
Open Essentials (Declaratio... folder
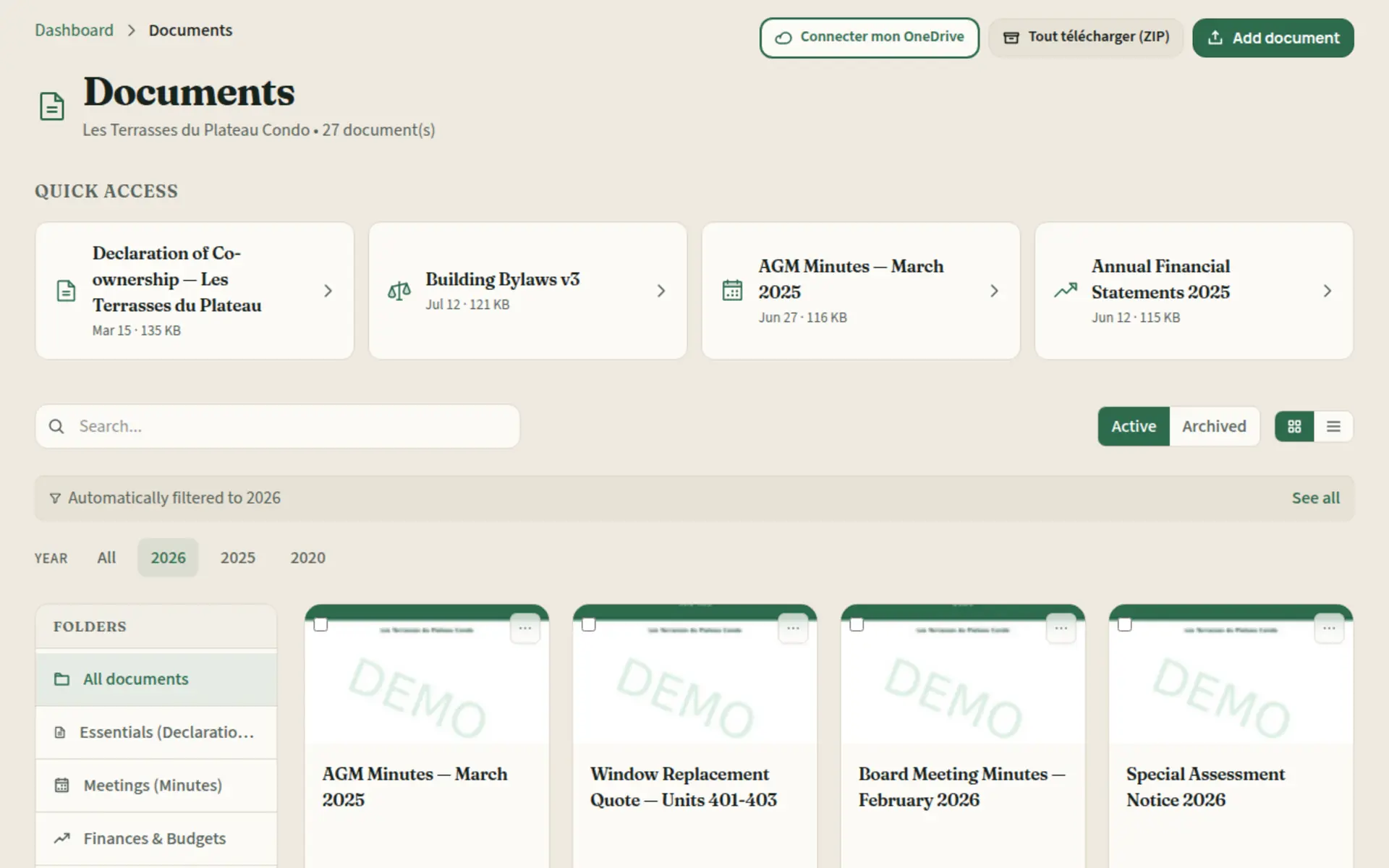156,733
